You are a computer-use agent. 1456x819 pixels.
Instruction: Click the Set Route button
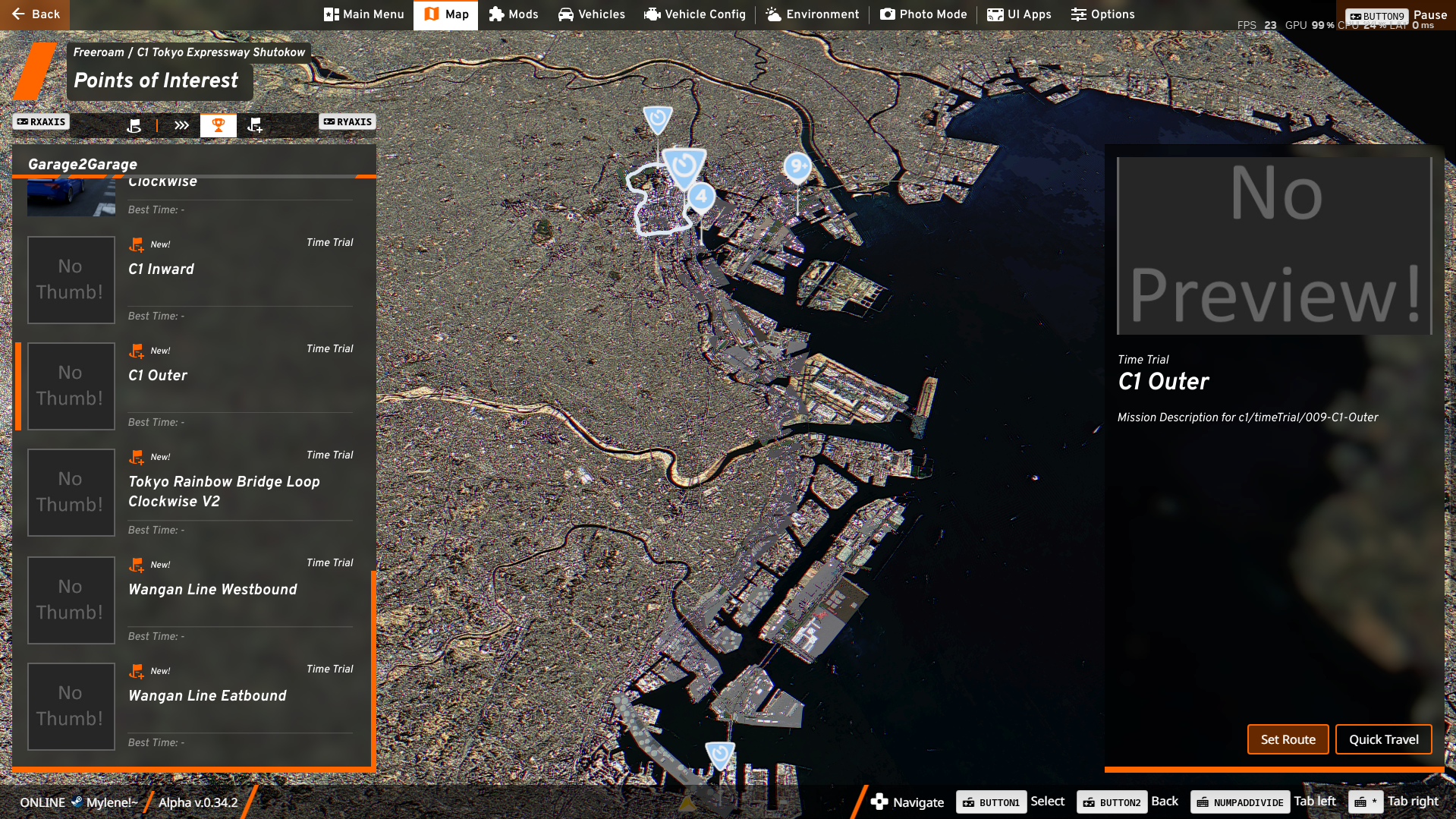point(1288,739)
